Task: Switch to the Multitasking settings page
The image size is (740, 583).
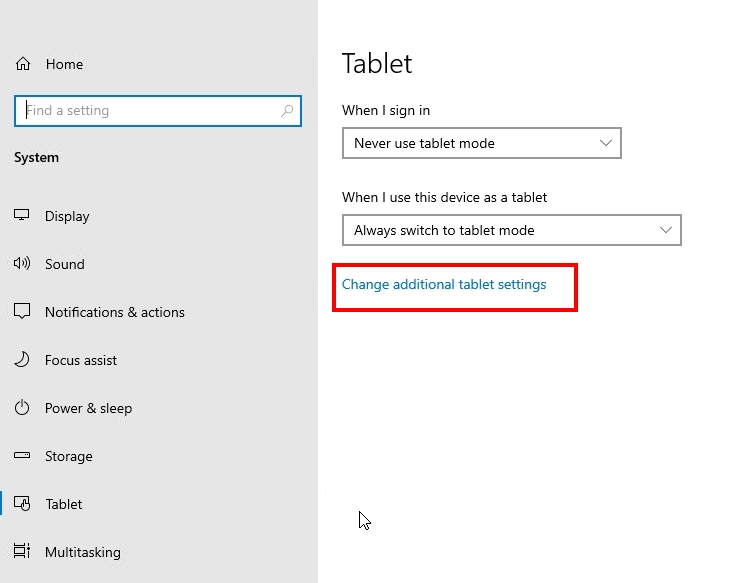Action: [x=83, y=552]
